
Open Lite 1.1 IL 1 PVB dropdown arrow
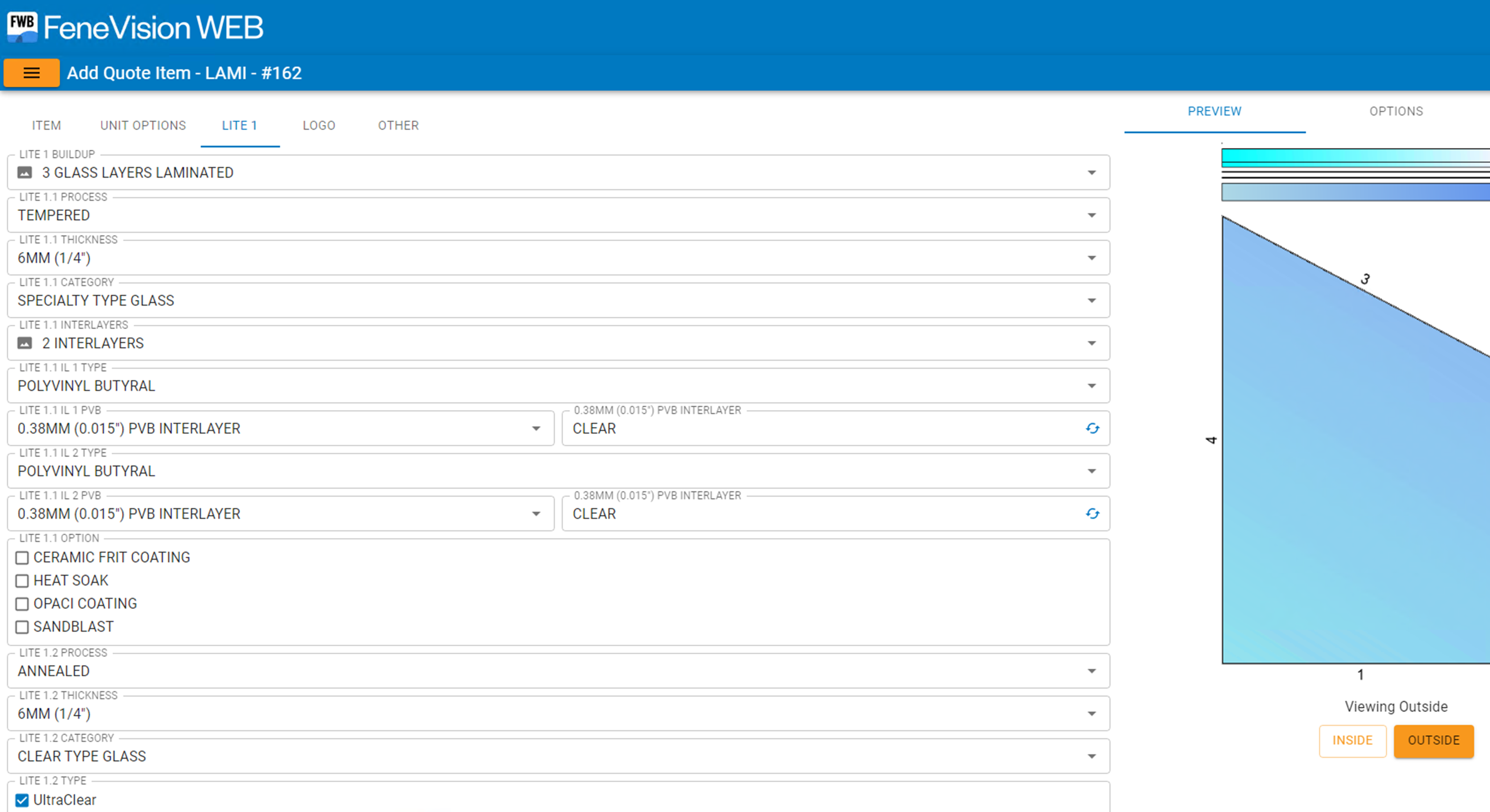pos(536,429)
